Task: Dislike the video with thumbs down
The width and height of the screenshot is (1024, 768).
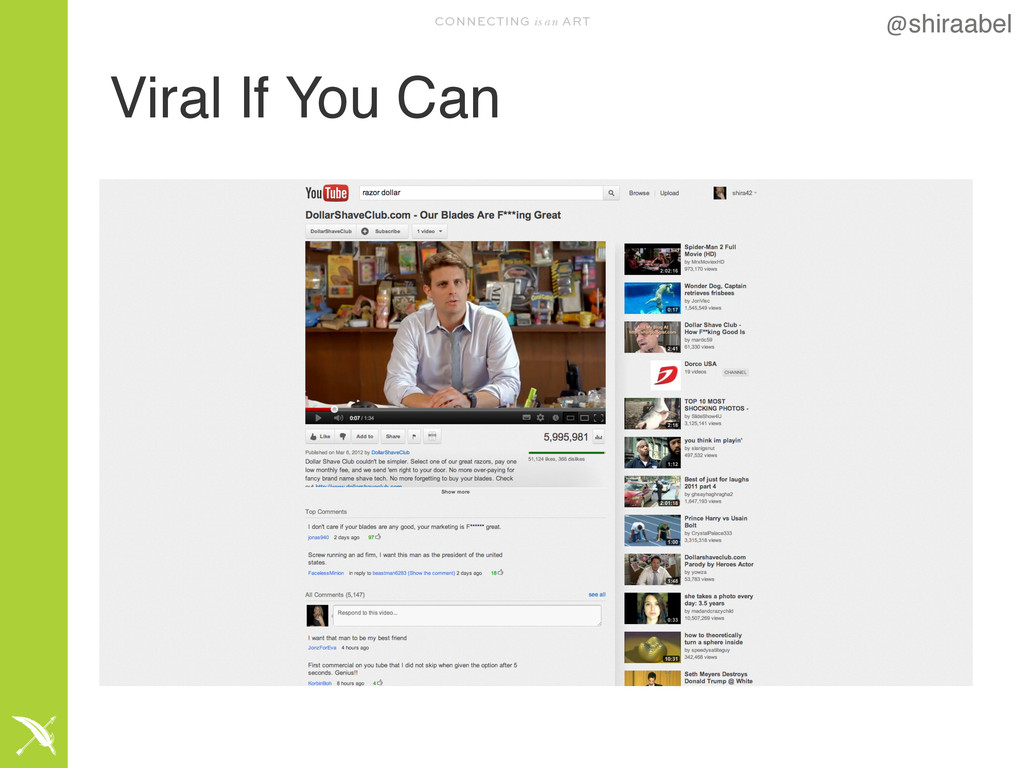Action: (343, 436)
